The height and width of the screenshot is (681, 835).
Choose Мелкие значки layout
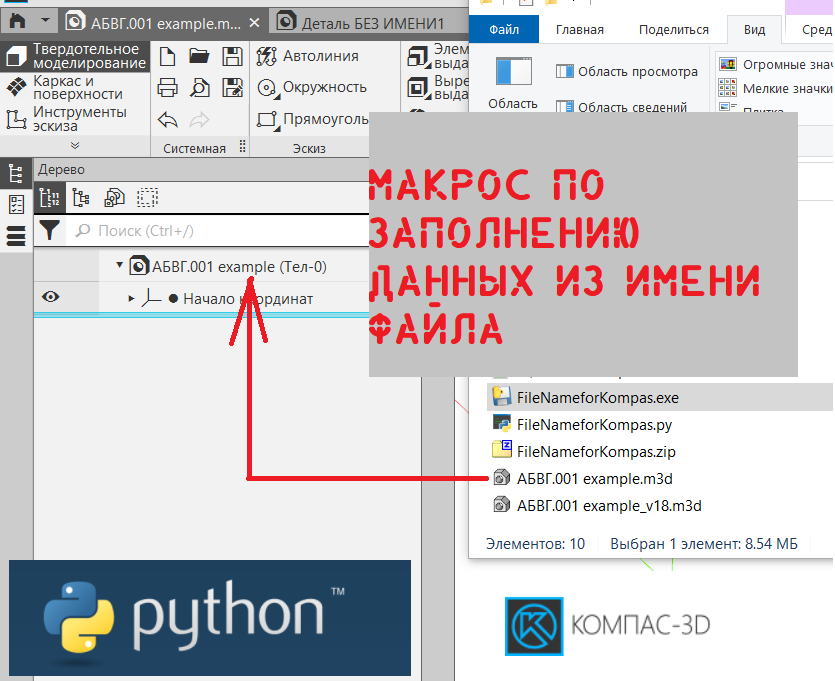pyautogui.click(x=775, y=88)
